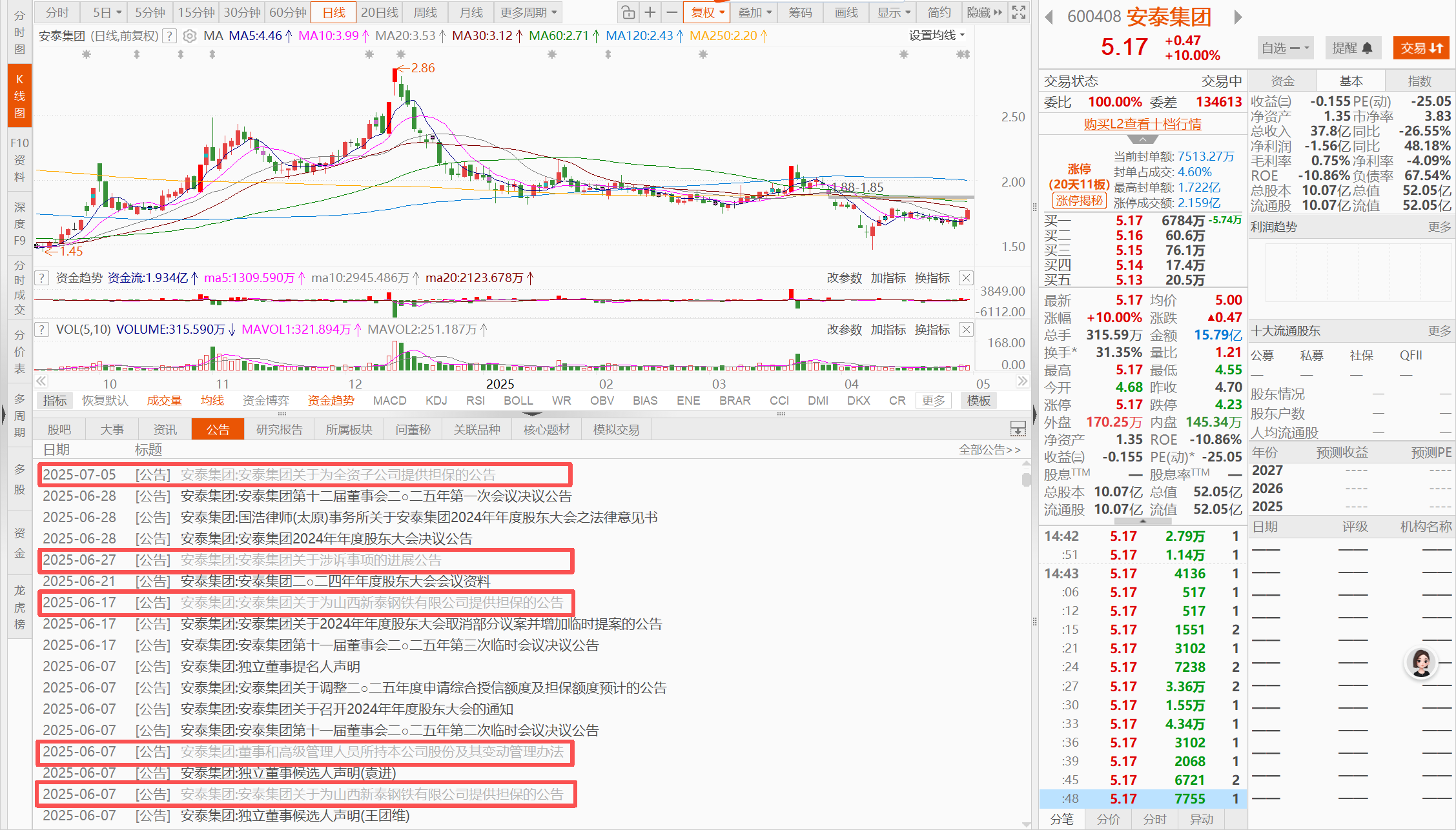Open MA settings gear icon
The width and height of the screenshot is (1456, 830).
[189, 36]
